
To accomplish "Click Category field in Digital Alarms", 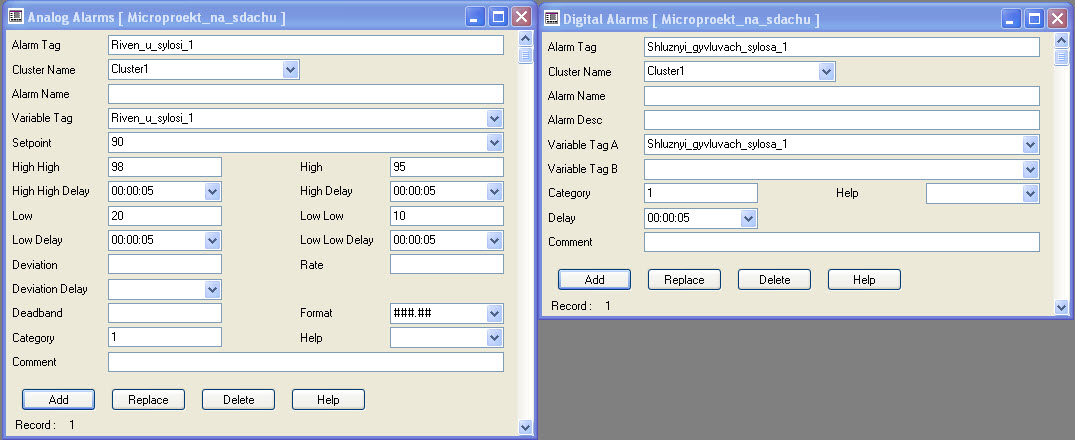I will coord(701,193).
